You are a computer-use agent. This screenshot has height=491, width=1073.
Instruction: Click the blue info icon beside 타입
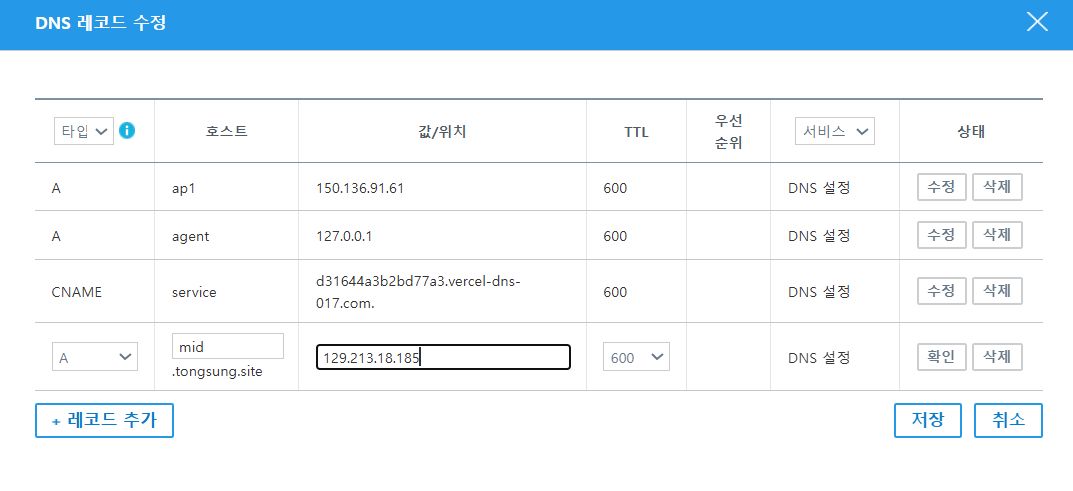point(127,130)
